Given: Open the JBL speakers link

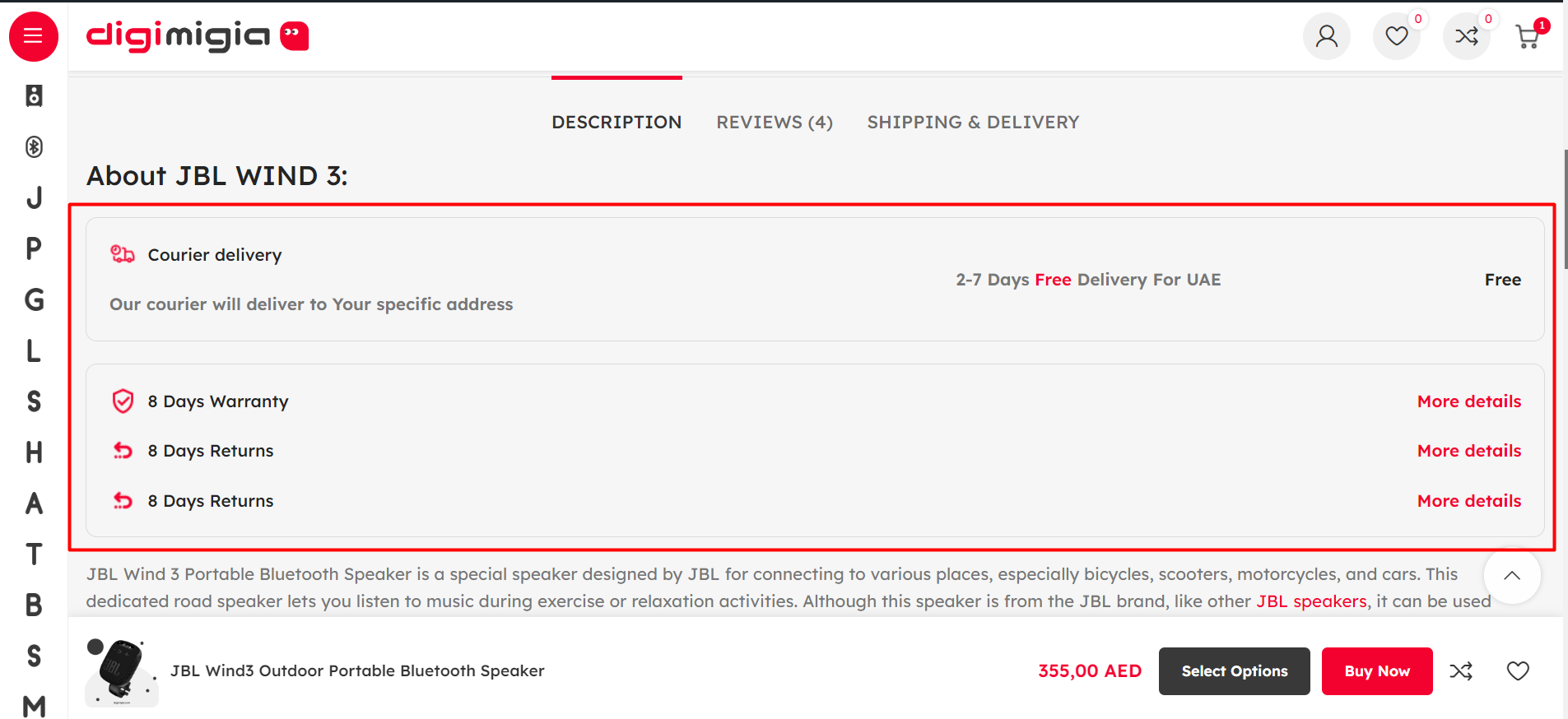Looking at the screenshot, I should (x=1311, y=601).
